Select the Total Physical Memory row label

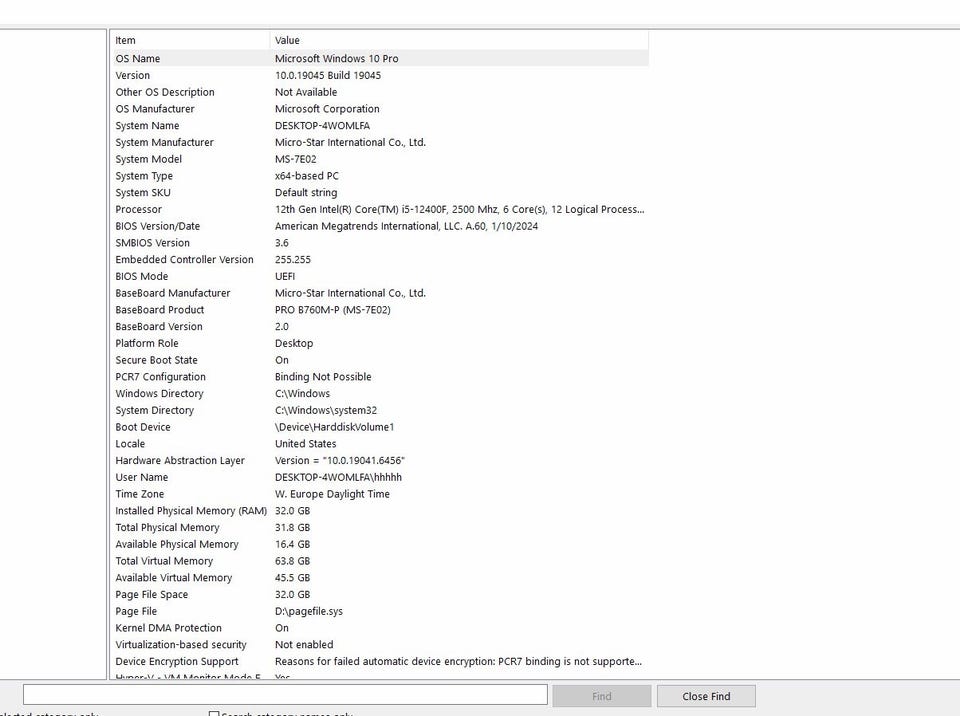[167, 527]
